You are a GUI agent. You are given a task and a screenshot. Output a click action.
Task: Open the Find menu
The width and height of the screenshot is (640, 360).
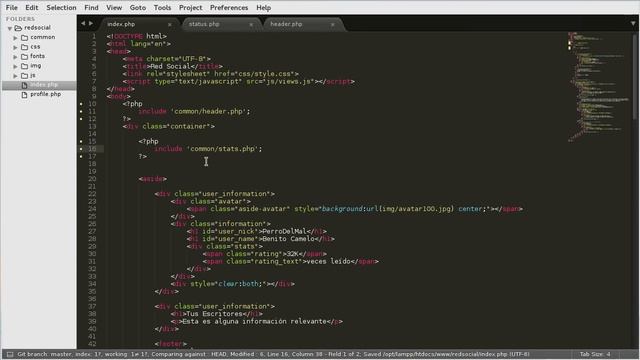click(x=91, y=7)
